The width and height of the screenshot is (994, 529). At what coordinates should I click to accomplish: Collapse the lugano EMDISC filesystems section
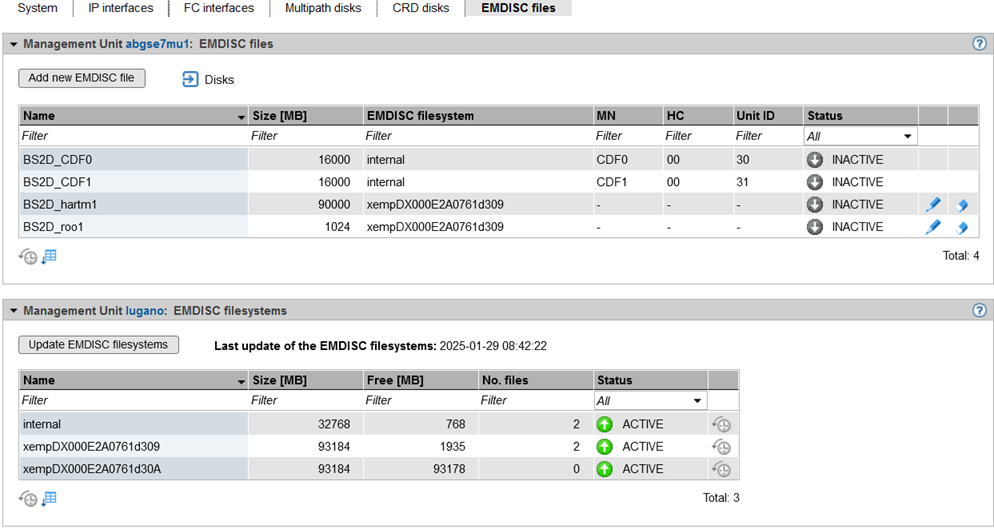13,311
